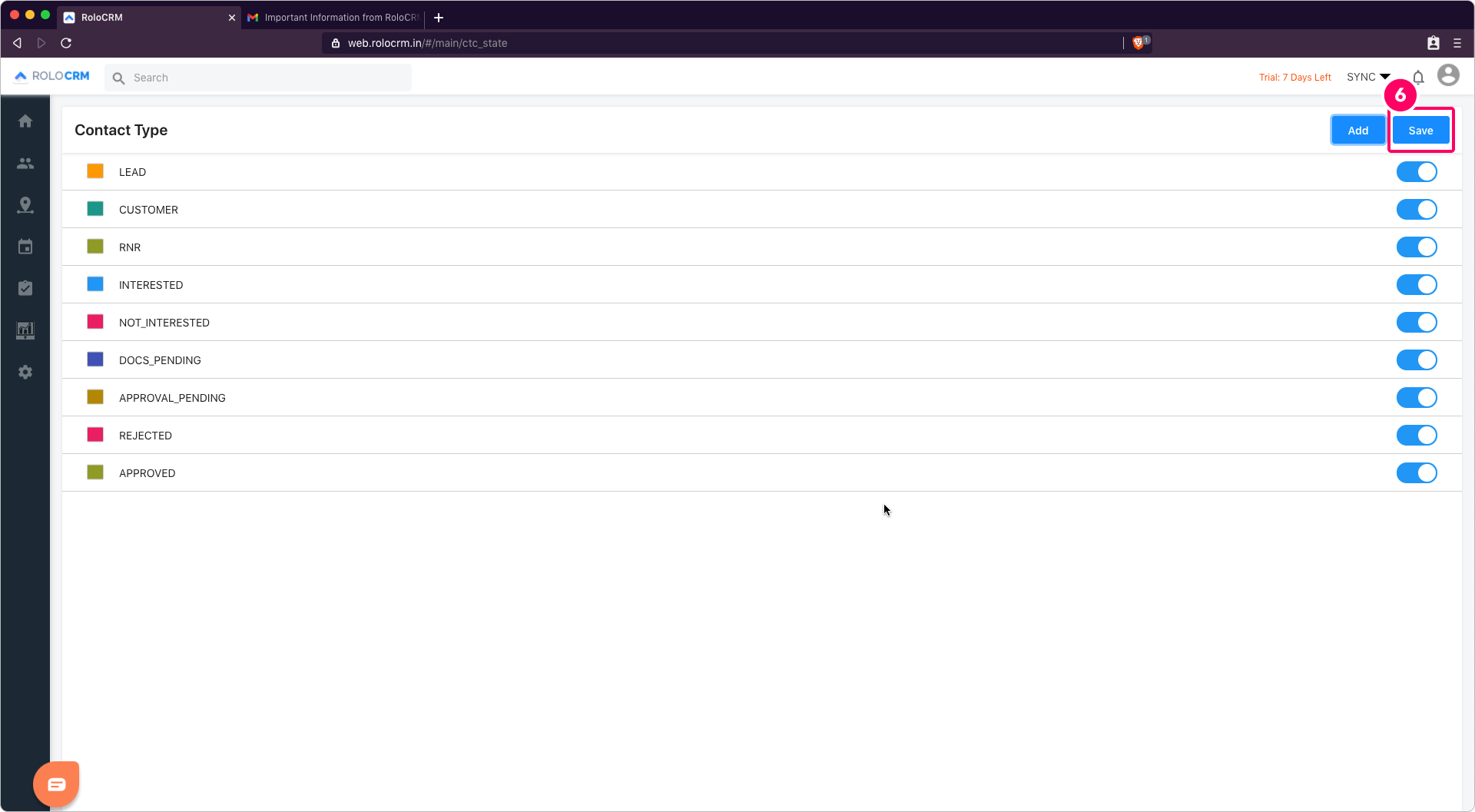Open the user profile avatar icon

(x=1448, y=75)
